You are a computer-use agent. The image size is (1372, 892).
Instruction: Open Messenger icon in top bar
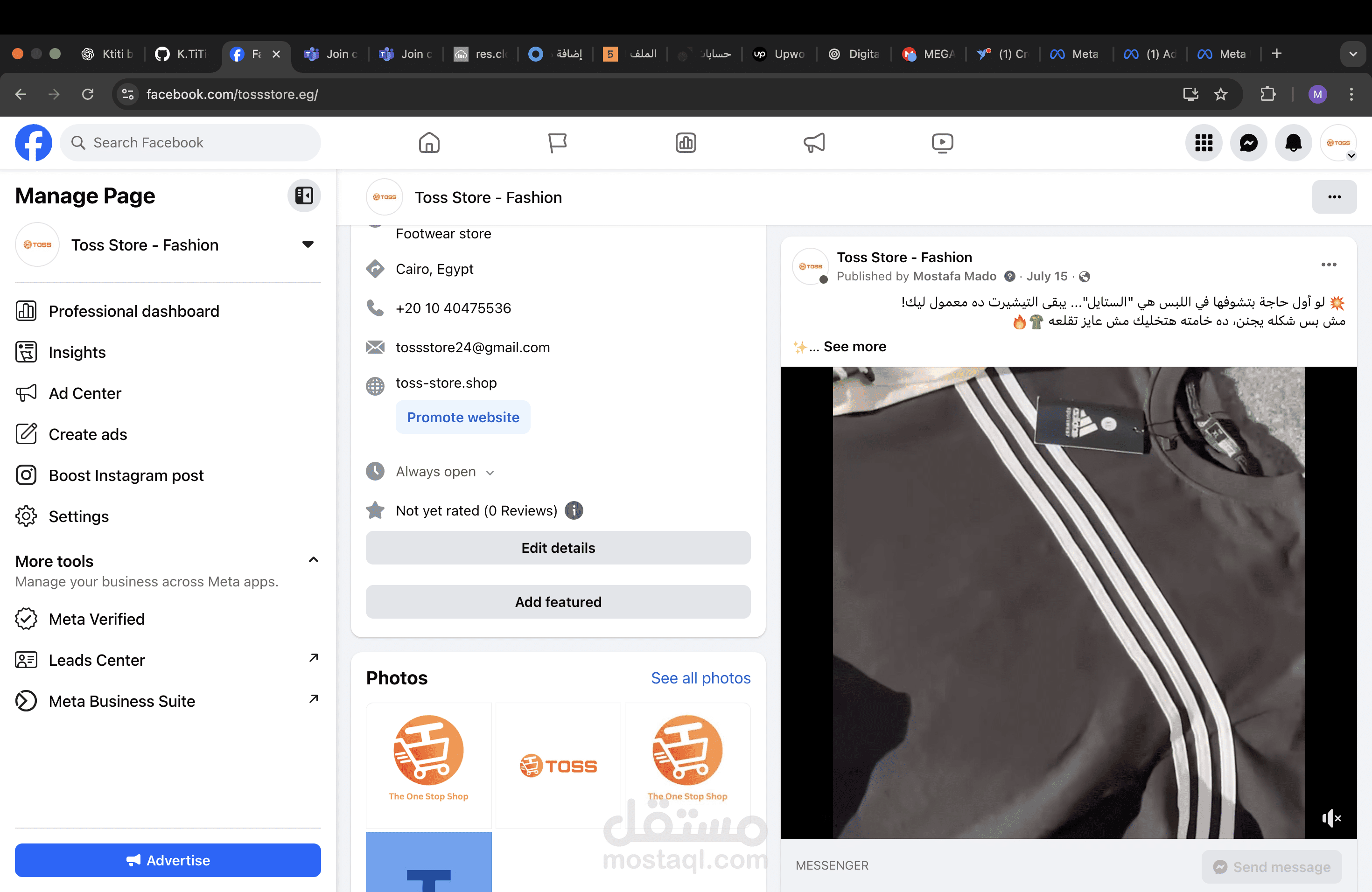[1248, 143]
